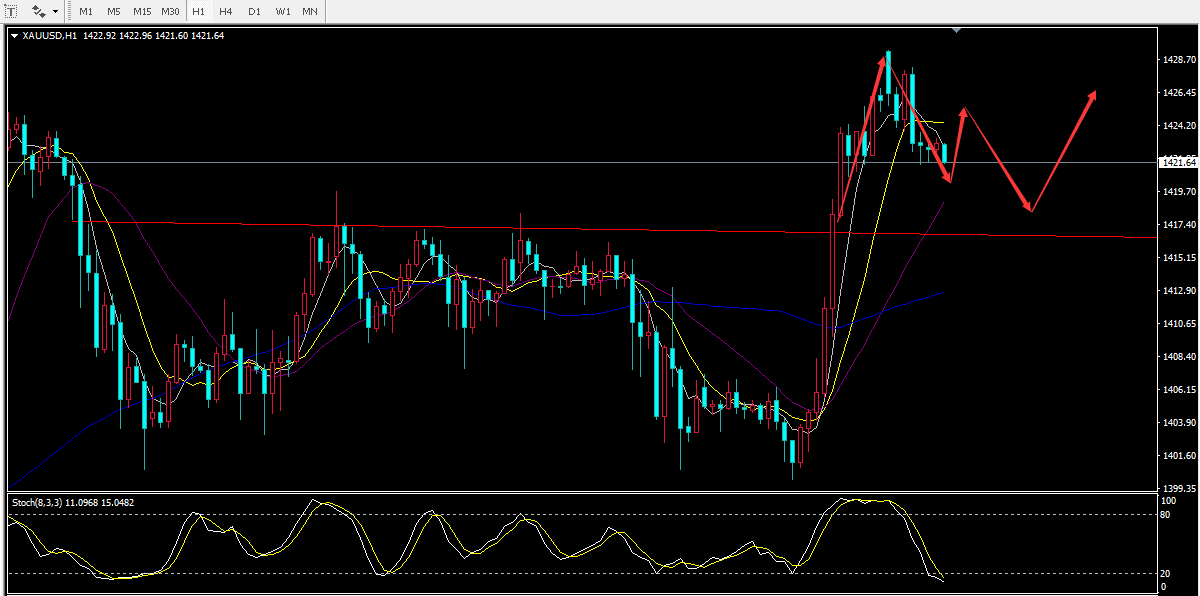Switch chart to M1 timeframe
Image resolution: width=1200 pixels, height=596 pixels.
click(x=86, y=12)
